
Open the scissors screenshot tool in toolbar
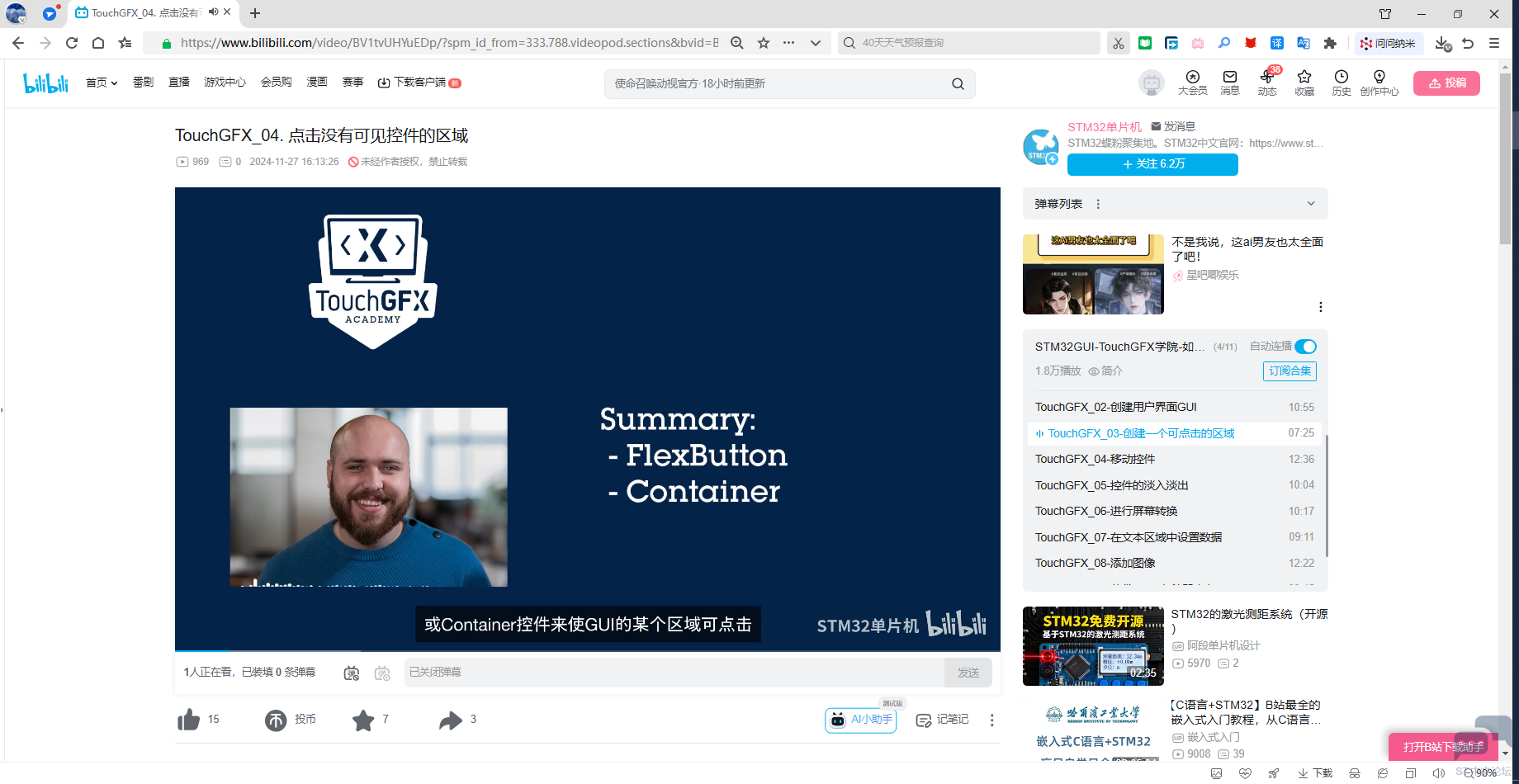point(1119,43)
